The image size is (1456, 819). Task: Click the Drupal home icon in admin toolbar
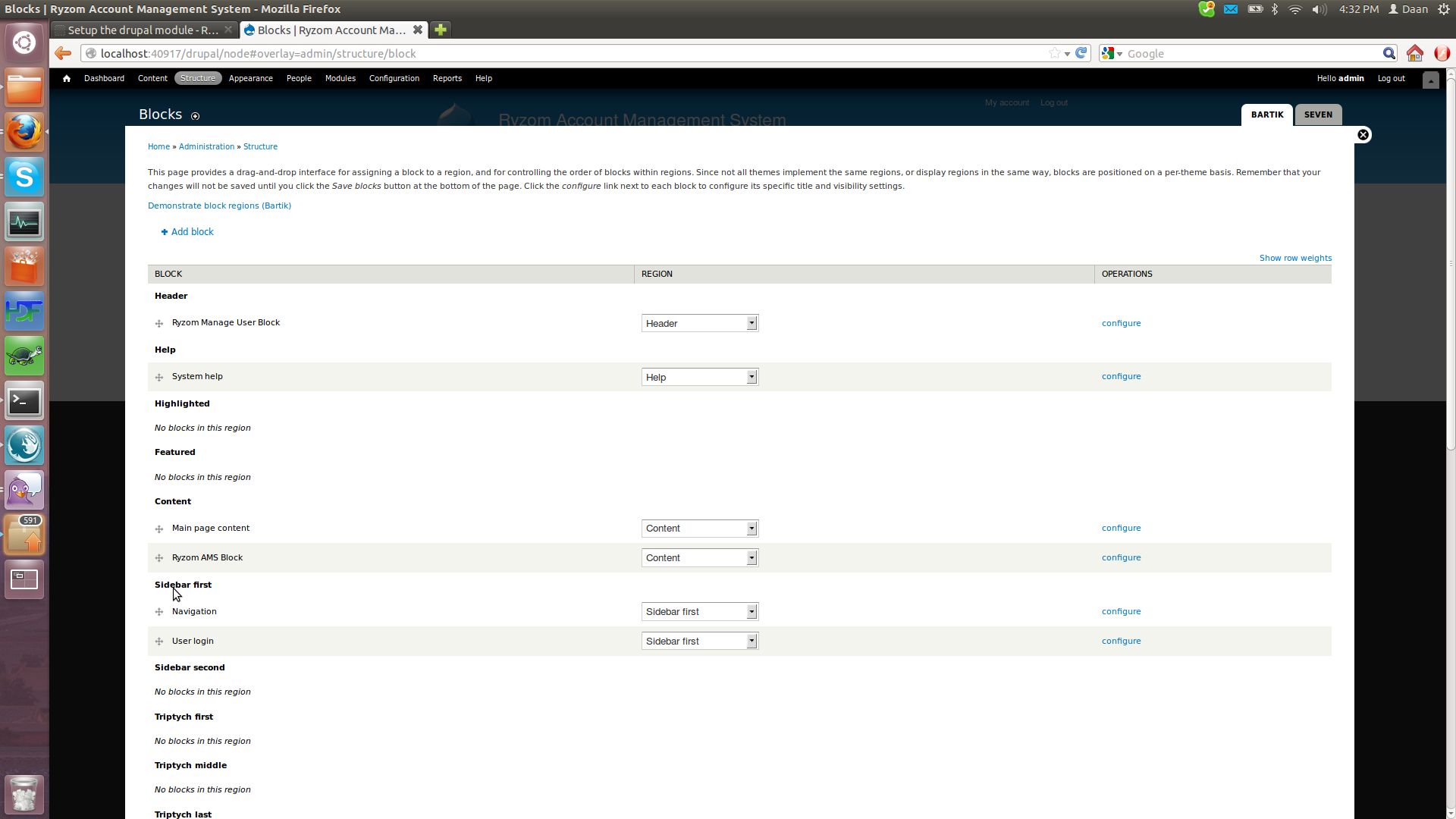[67, 78]
